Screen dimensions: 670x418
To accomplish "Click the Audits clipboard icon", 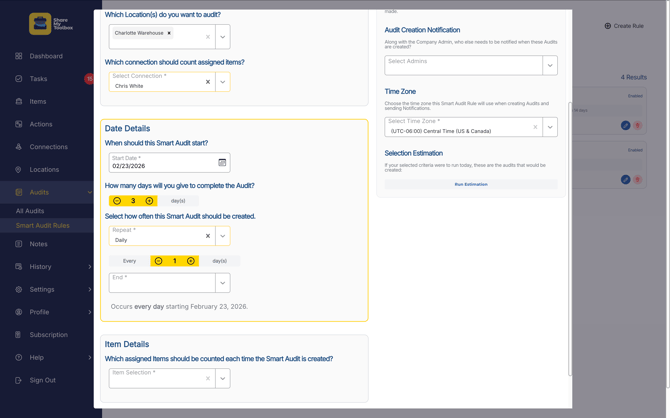I will pyautogui.click(x=18, y=192).
